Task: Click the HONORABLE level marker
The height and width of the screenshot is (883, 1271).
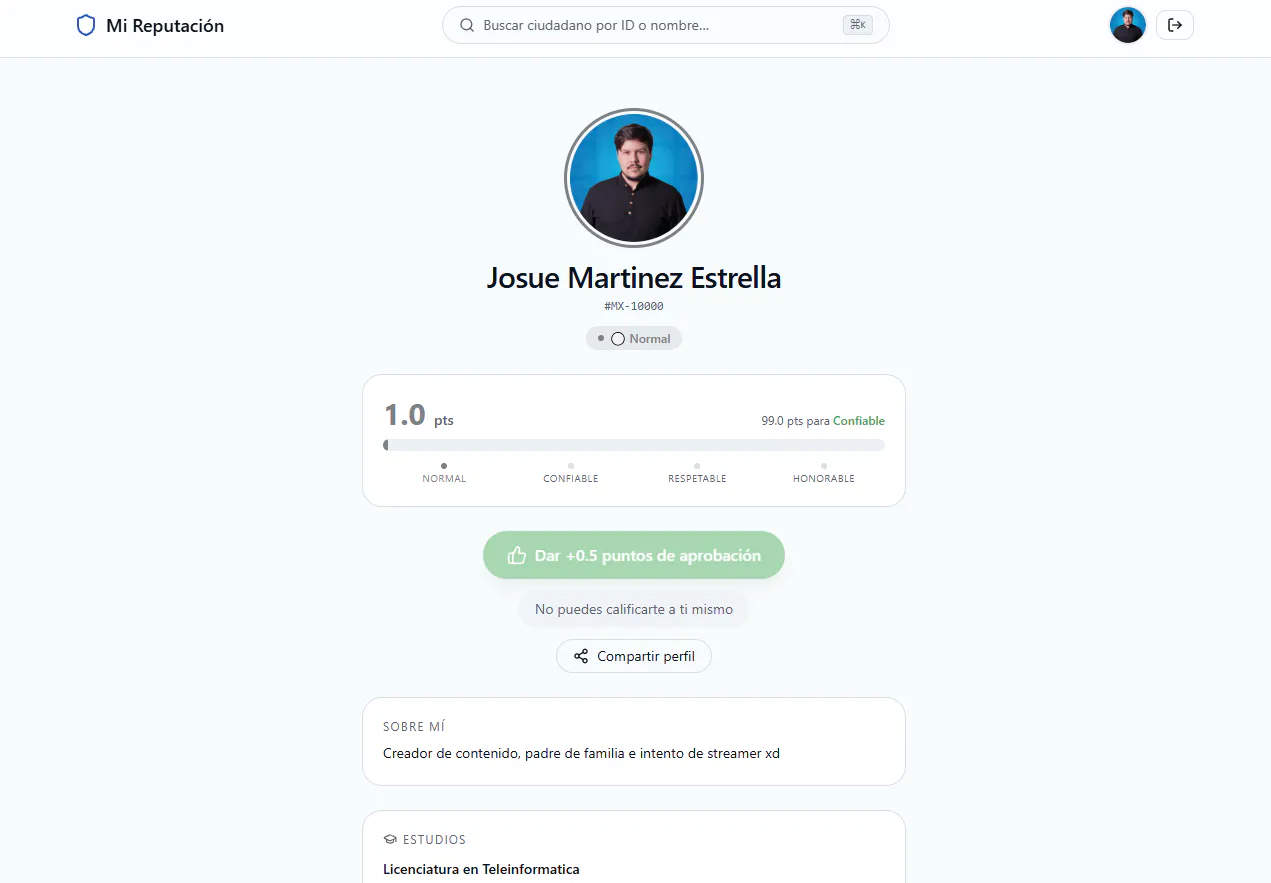Action: coord(824,473)
